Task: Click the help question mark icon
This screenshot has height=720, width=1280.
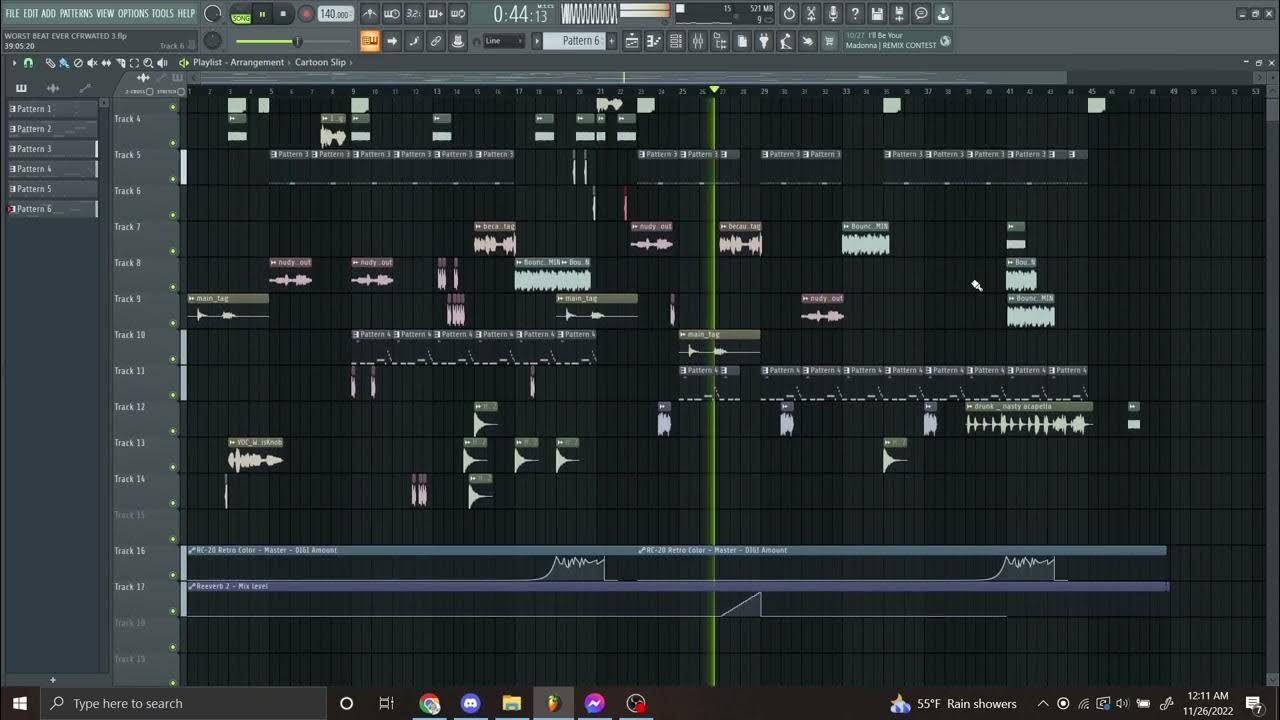Action: (855, 14)
